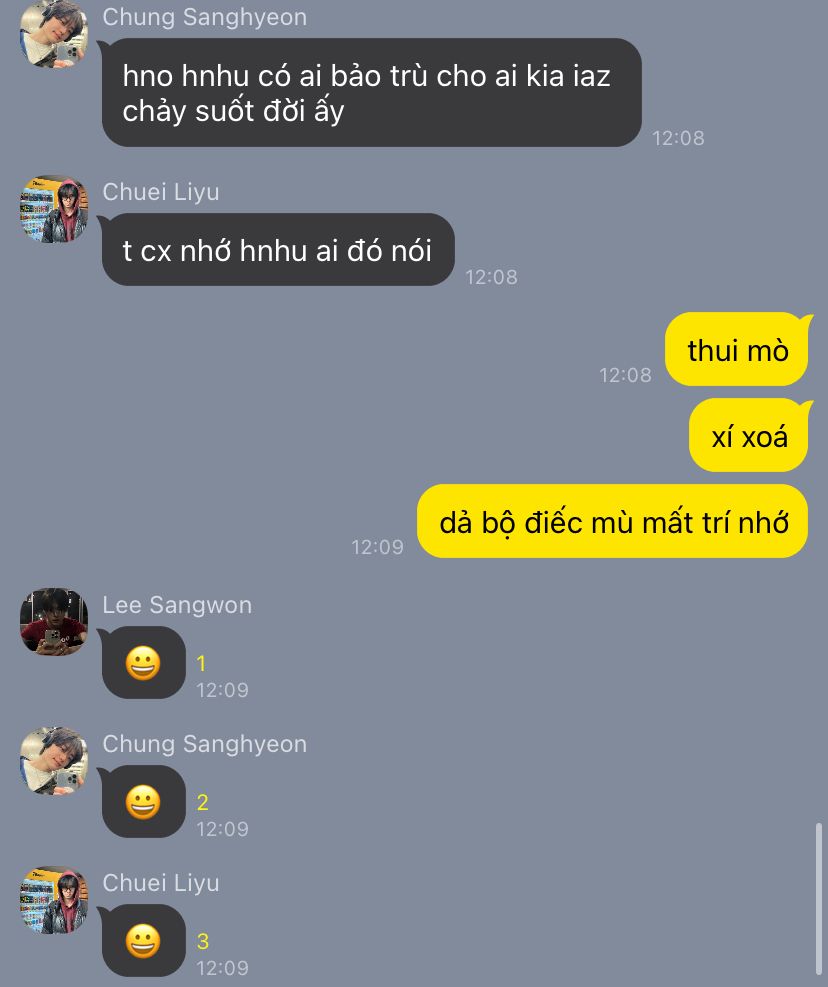This screenshot has height=987, width=828.
Task: Select the 'dả bộ điếc mù mất trí nhớ' bubble
Action: [613, 521]
